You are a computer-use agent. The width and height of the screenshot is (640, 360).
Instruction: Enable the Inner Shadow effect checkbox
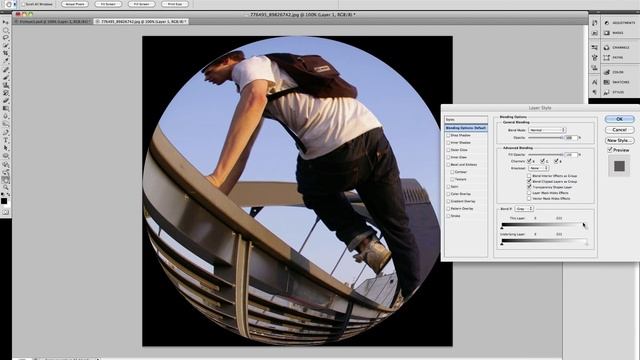pyautogui.click(x=448, y=142)
